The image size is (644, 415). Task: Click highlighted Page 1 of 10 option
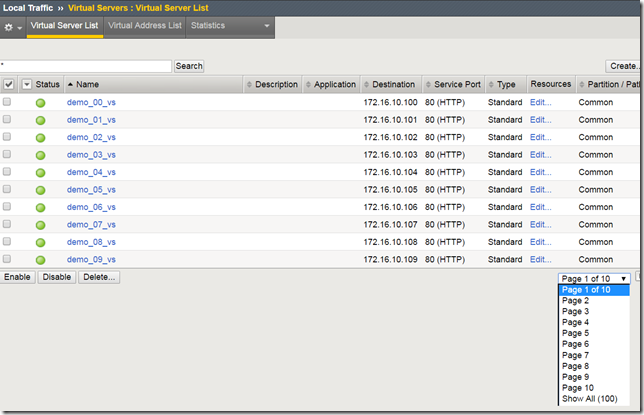(594, 290)
